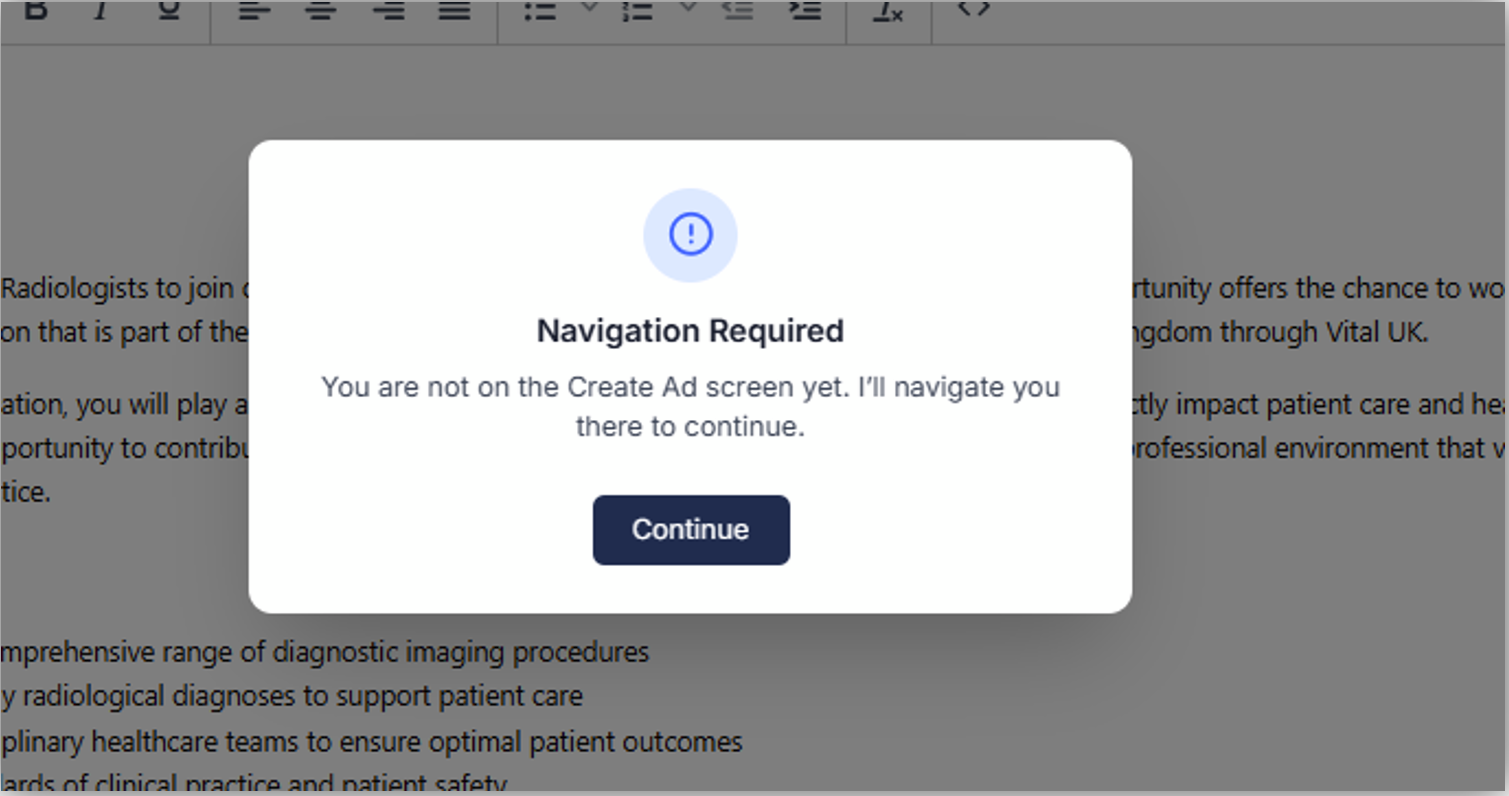This screenshot has height=796, width=1509.
Task: Expand the numbered list style dropdown
Action: click(688, 8)
